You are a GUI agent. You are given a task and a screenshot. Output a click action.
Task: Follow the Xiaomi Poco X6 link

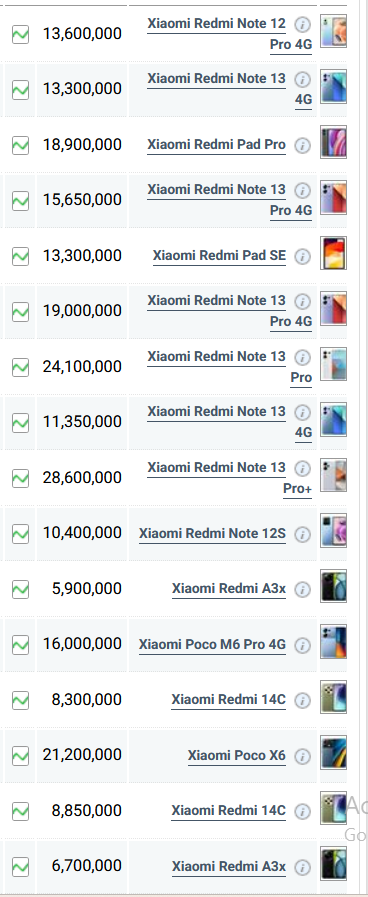coord(236,756)
